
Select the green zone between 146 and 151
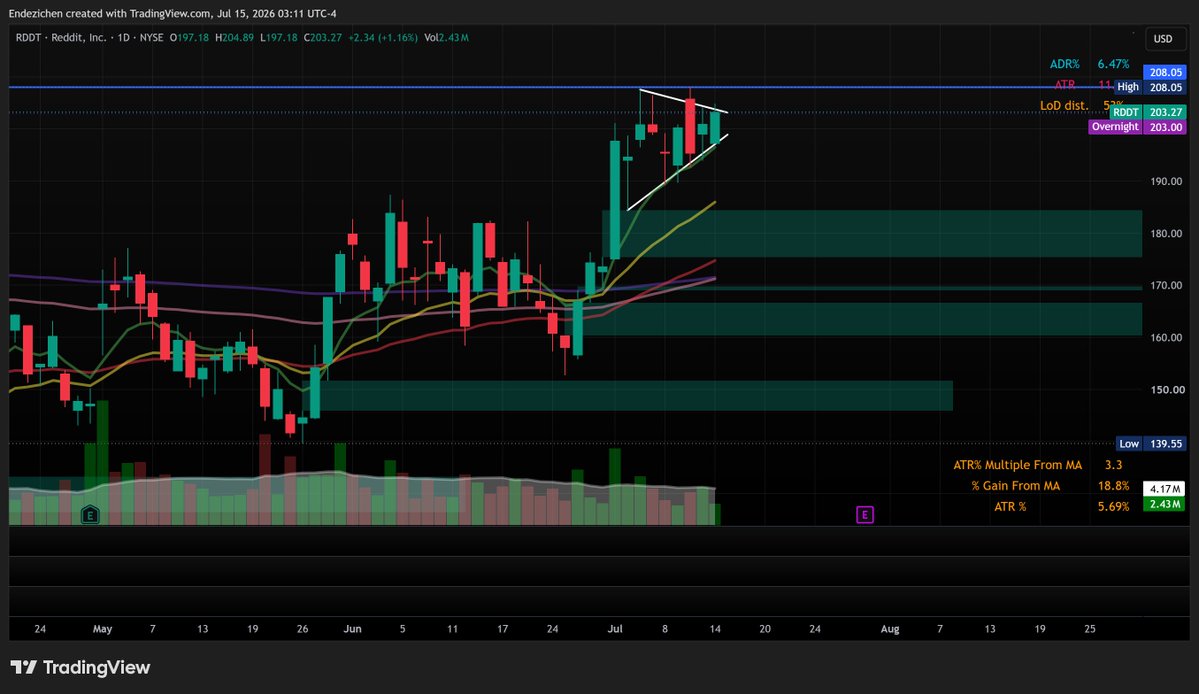[x=628, y=395]
